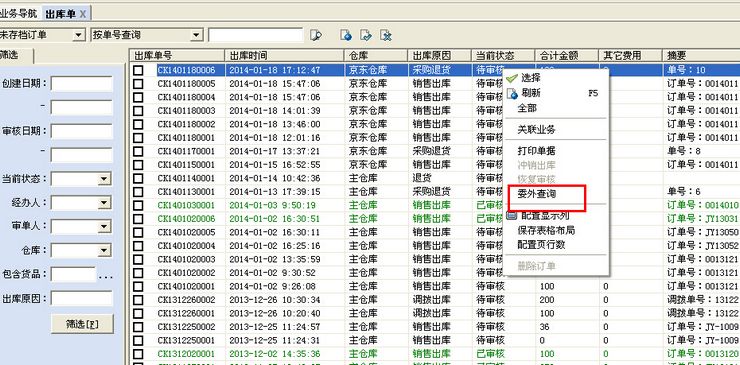Viewport: 740px width, 365px height.
Task: Open the 当前状态 filter dropdown
Action: (104, 179)
